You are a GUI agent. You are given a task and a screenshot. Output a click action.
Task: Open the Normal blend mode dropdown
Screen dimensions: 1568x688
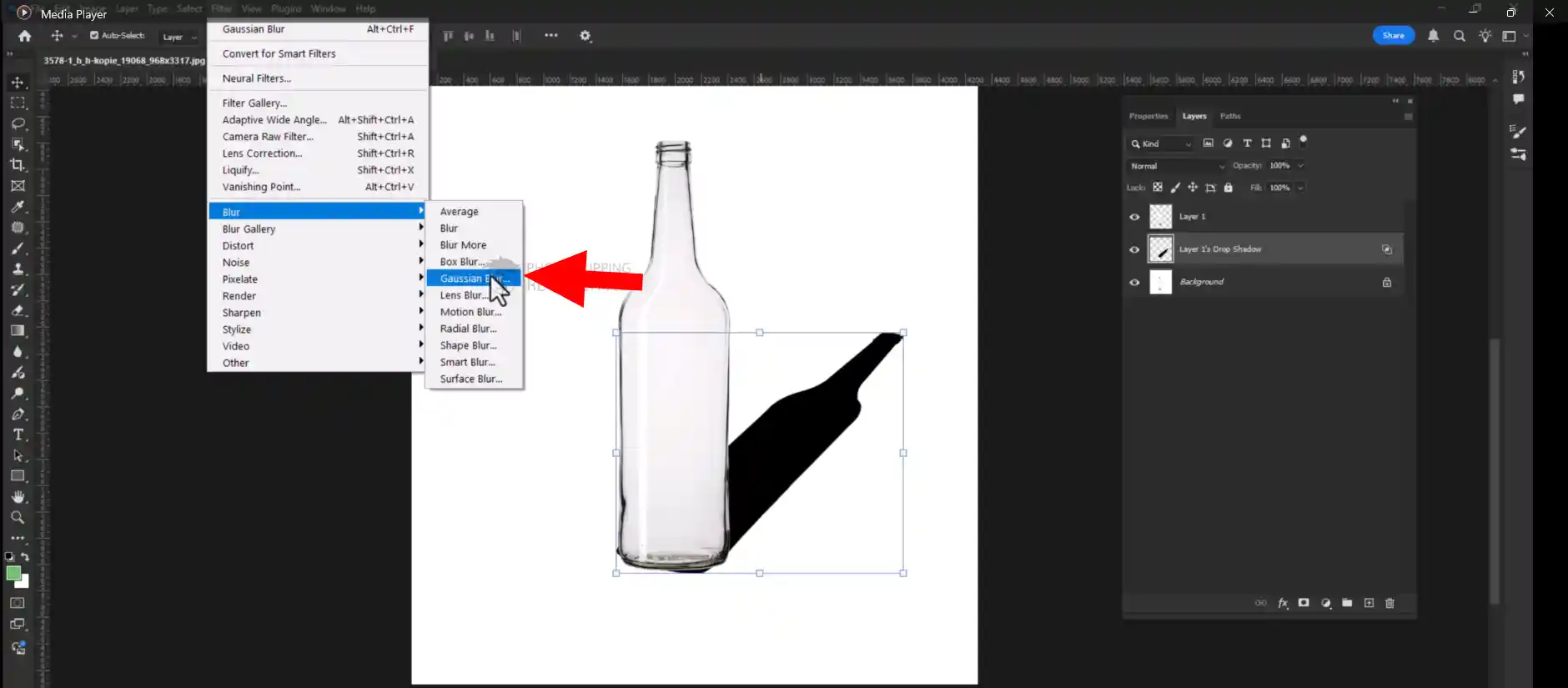(x=1177, y=166)
